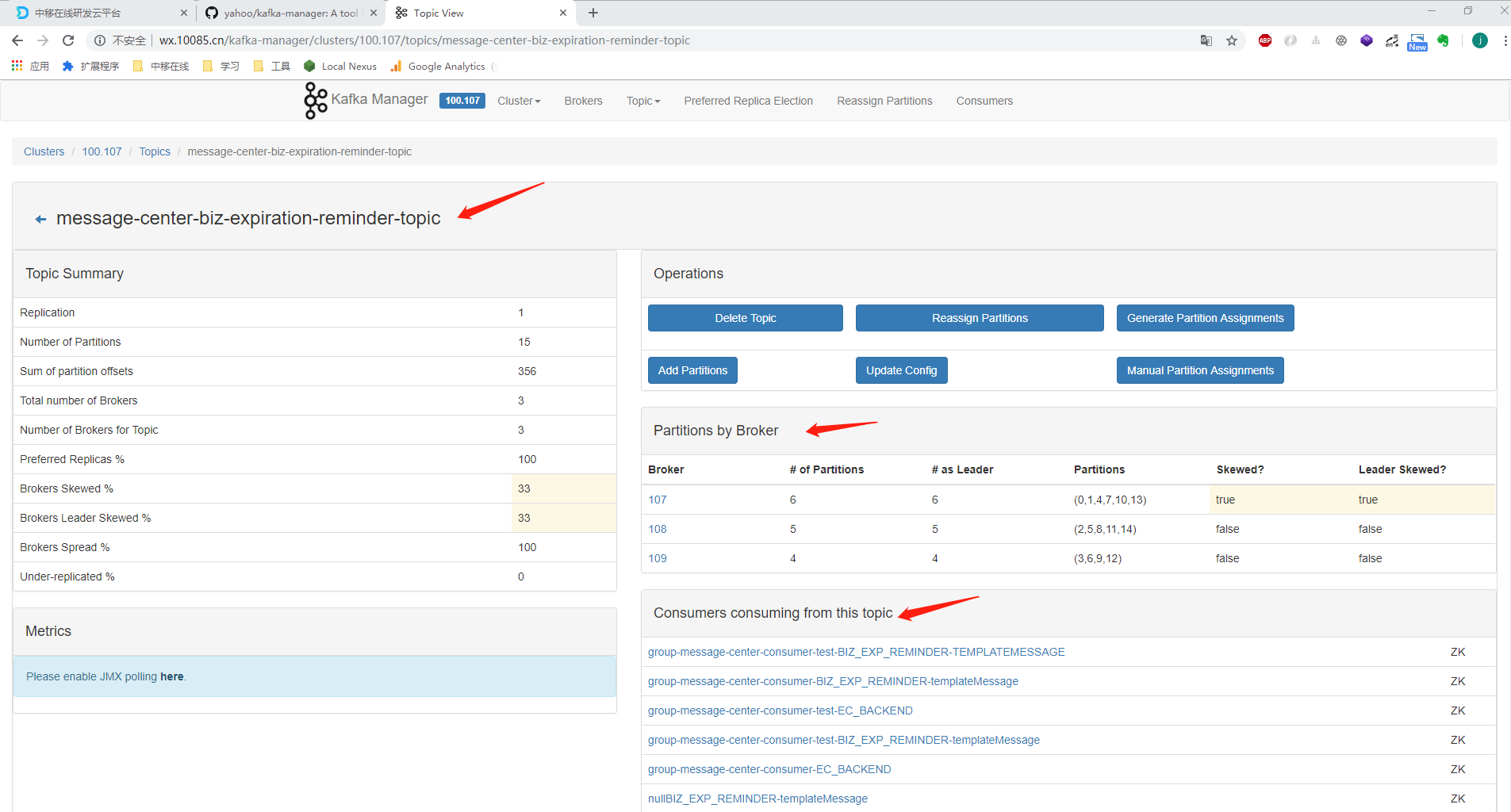
Task: Click the blue Reassign Partitions button
Action: 980,318
